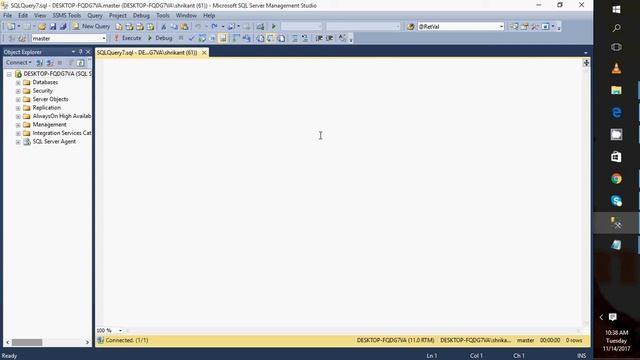The image size is (640, 360).
Task: Execute the current query
Action: coord(127,38)
